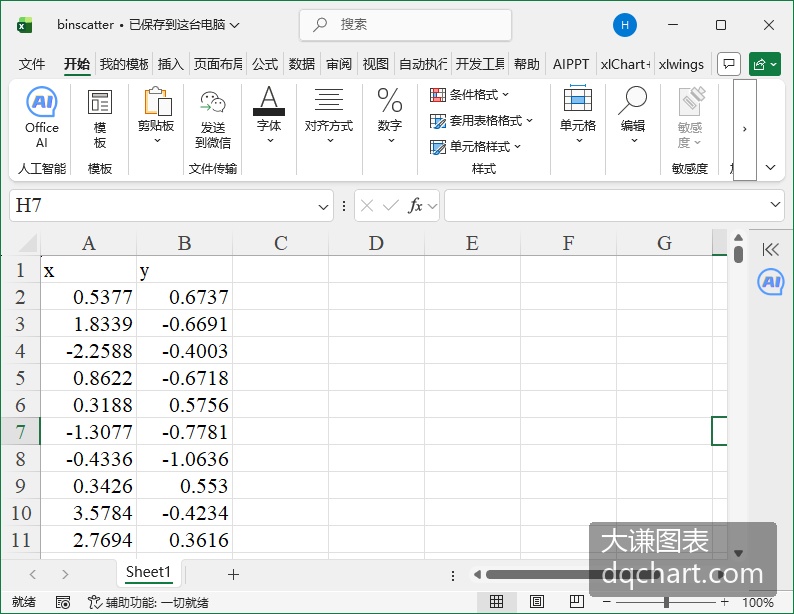The width and height of the screenshot is (794, 614).
Task: Switch to the 数据 tab
Action: [x=302, y=64]
